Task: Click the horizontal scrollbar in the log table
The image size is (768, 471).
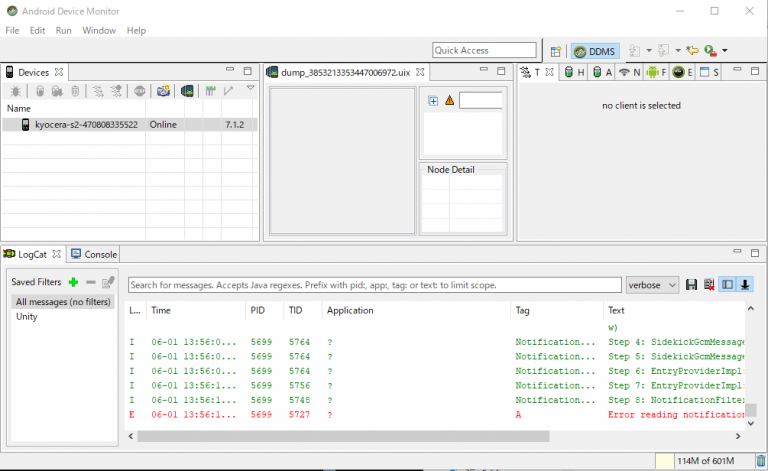Action: pyautogui.click(x=400, y=436)
